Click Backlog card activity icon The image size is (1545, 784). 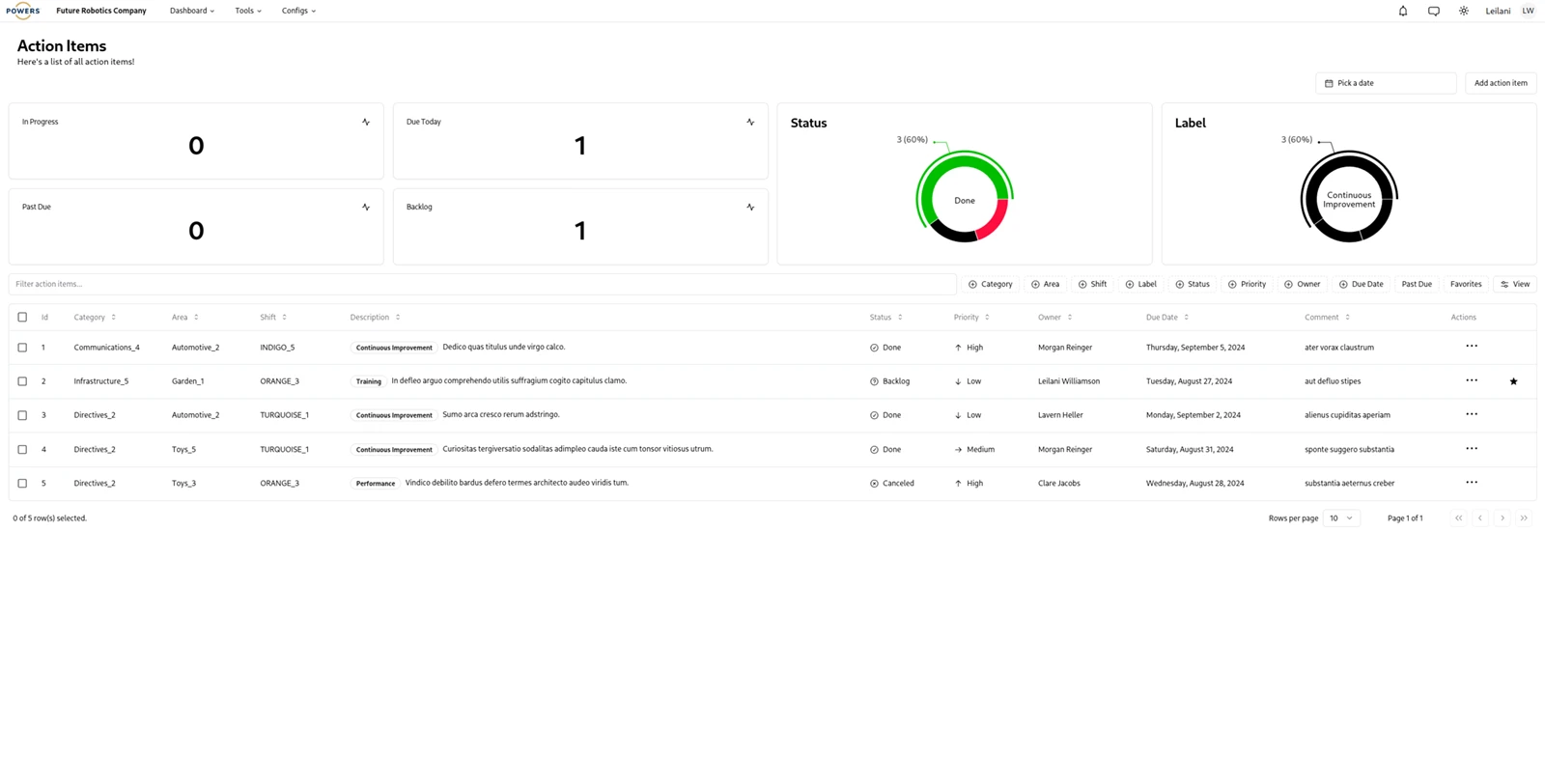[750, 207]
